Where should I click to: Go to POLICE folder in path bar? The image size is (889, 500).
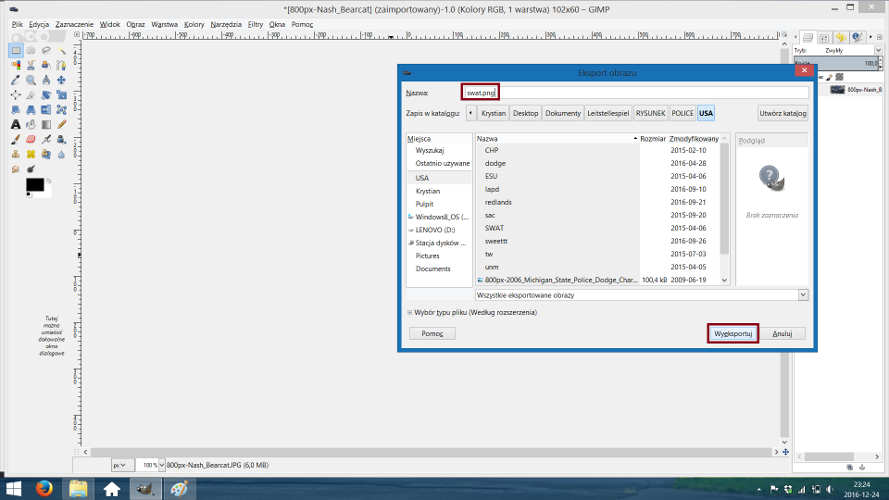click(x=682, y=113)
